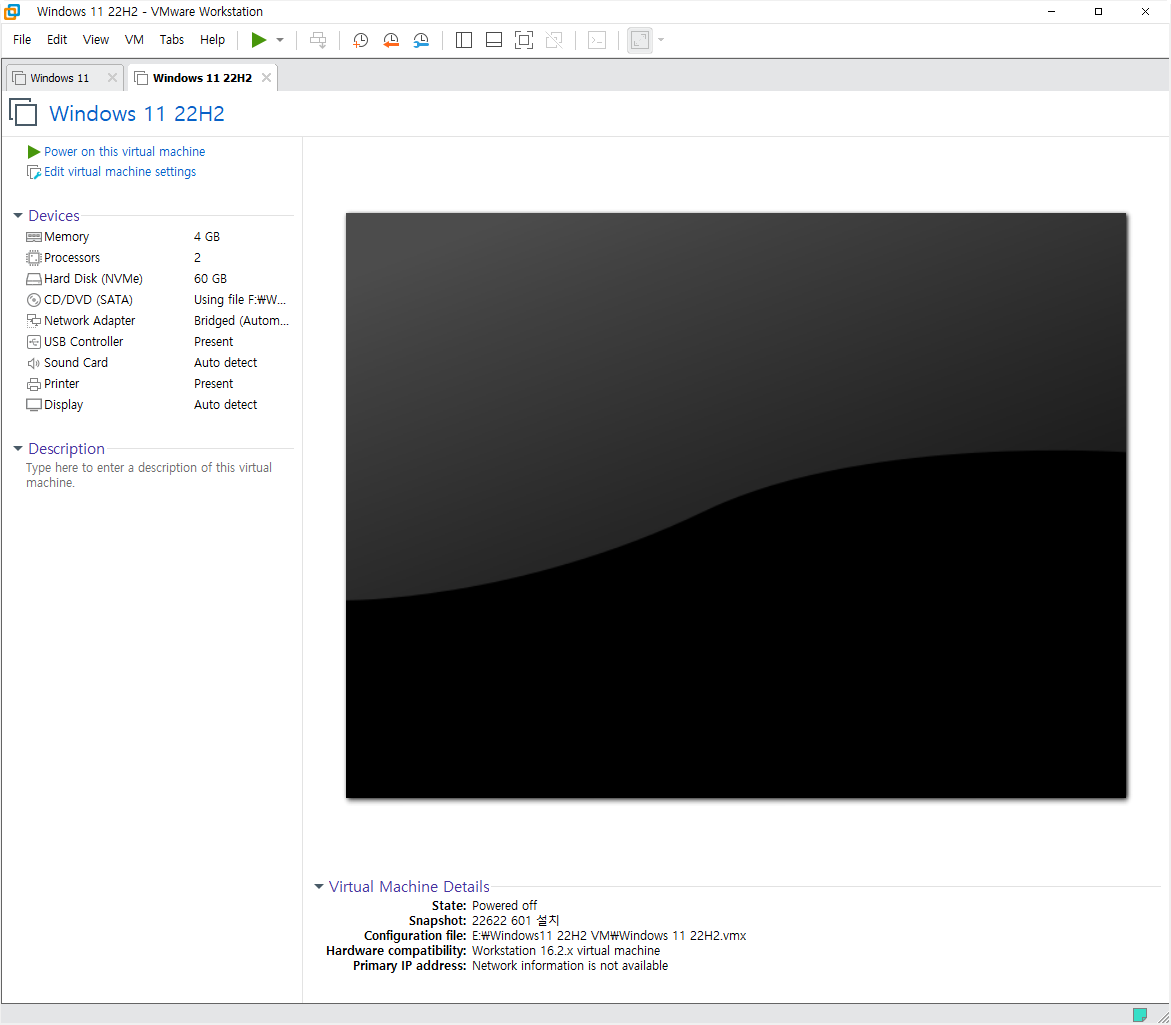1171x1025 pixels.
Task: Select the USB Controller device
Action: (x=158, y=341)
